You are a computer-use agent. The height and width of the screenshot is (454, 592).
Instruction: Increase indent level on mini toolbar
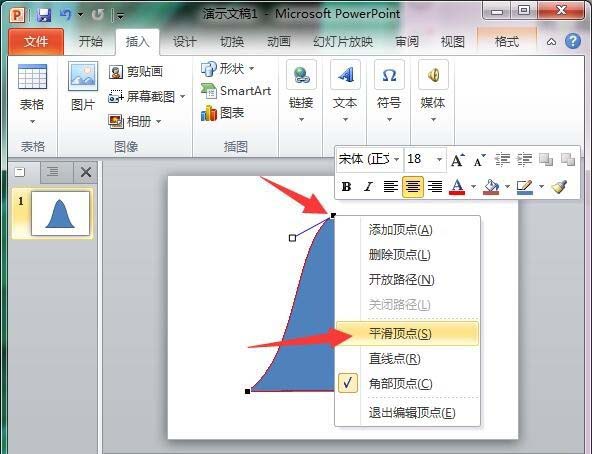524,160
